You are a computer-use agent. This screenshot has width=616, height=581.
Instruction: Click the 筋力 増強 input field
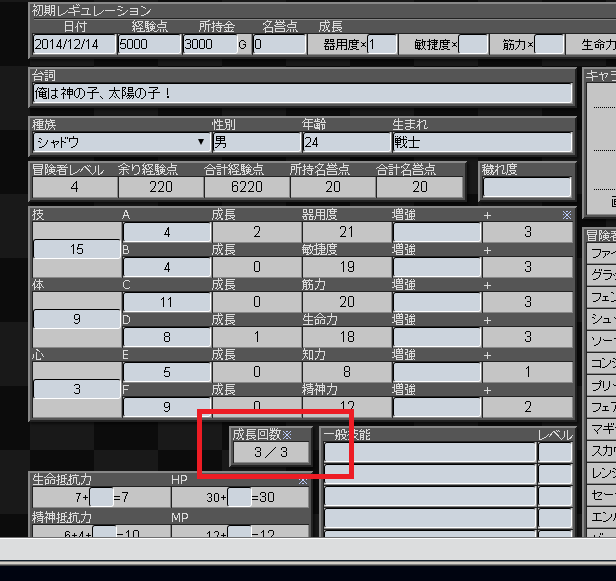(x=435, y=302)
